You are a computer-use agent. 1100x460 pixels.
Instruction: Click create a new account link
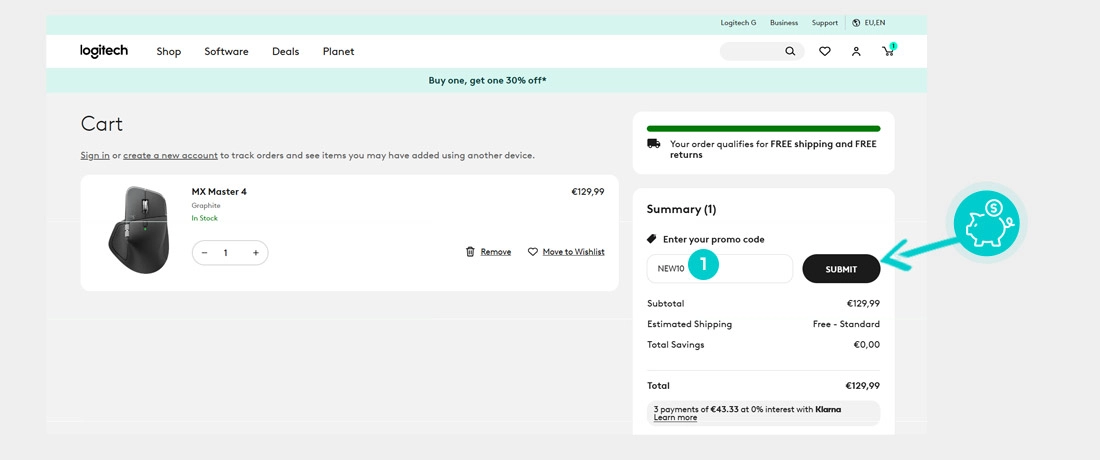(x=170, y=155)
